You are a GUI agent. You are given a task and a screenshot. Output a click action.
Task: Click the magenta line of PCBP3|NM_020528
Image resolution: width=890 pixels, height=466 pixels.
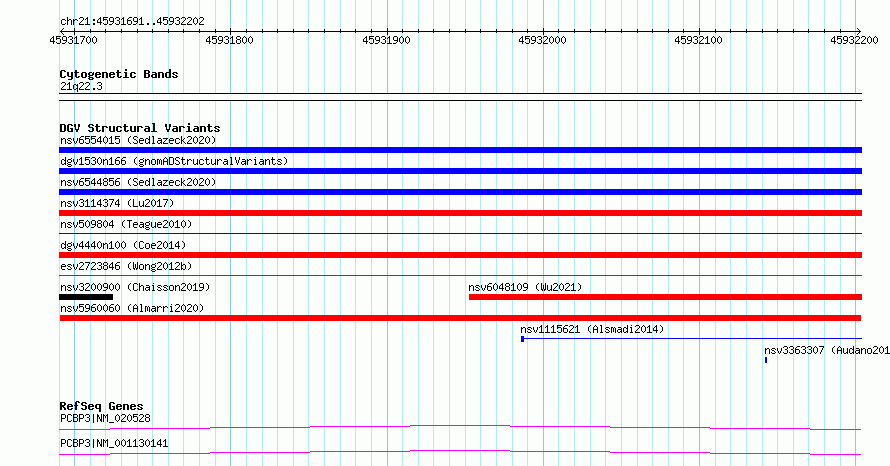(x=460, y=427)
